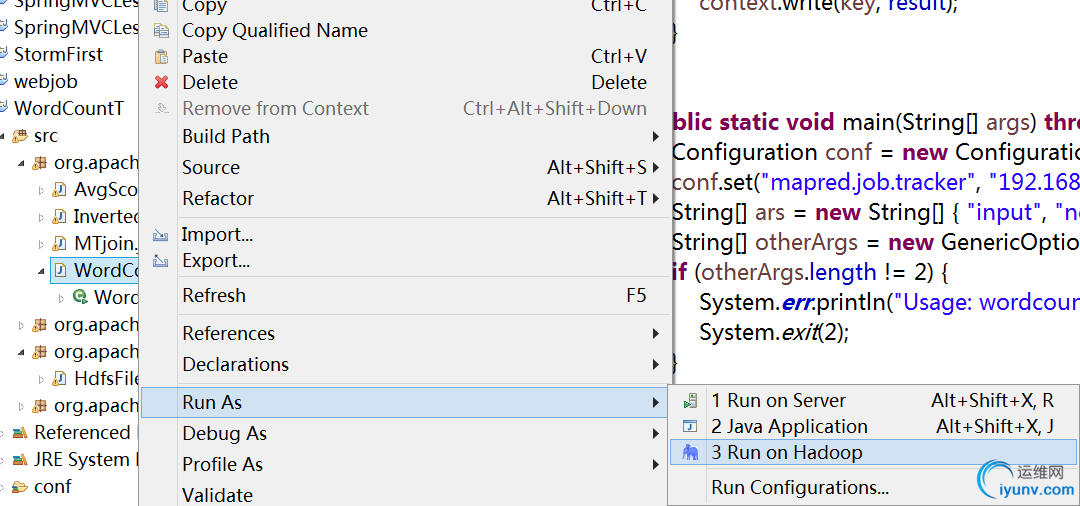Open the conf folder in tree
1080x506 pixels.
pyautogui.click(x=52, y=487)
